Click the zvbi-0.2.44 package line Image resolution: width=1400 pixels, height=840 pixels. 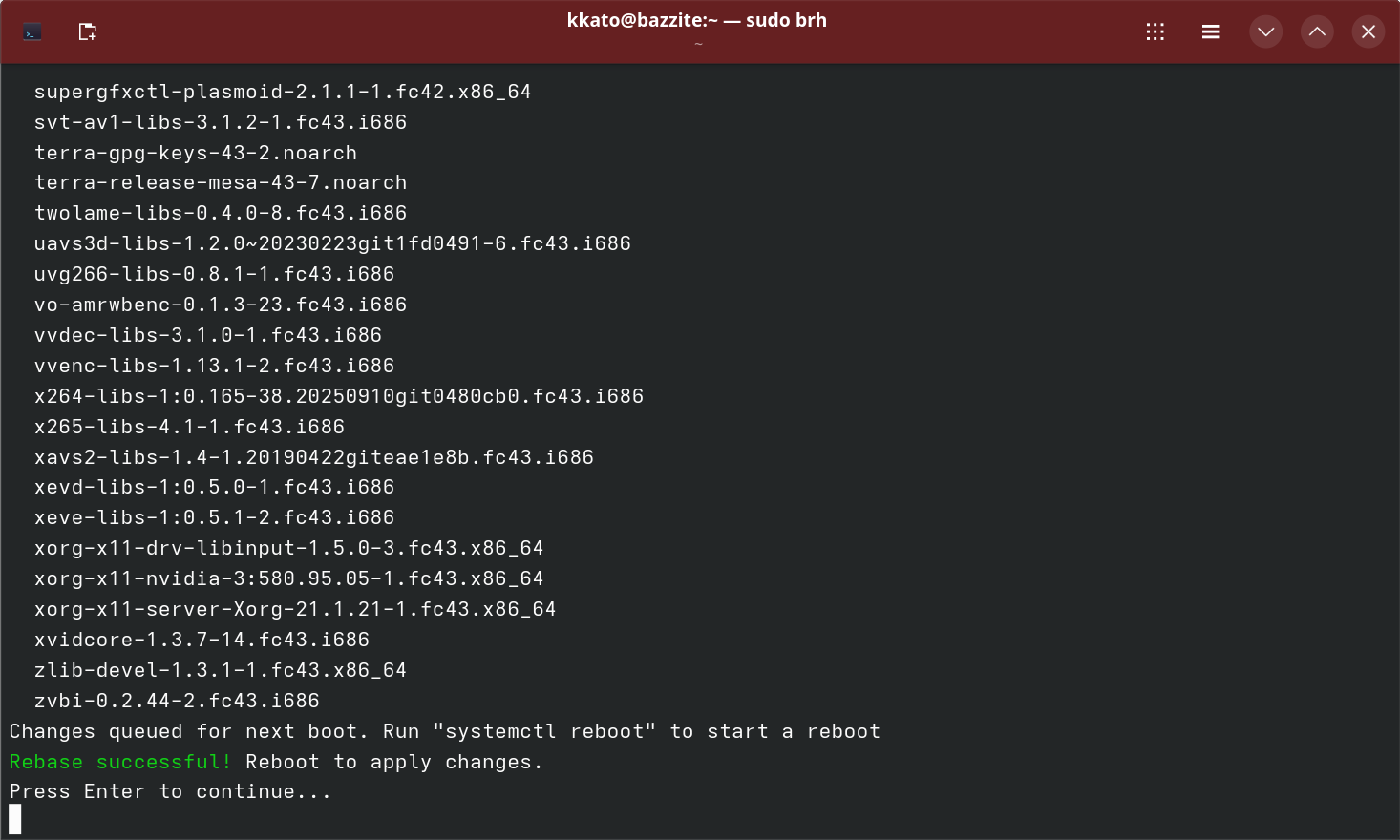coord(186,700)
